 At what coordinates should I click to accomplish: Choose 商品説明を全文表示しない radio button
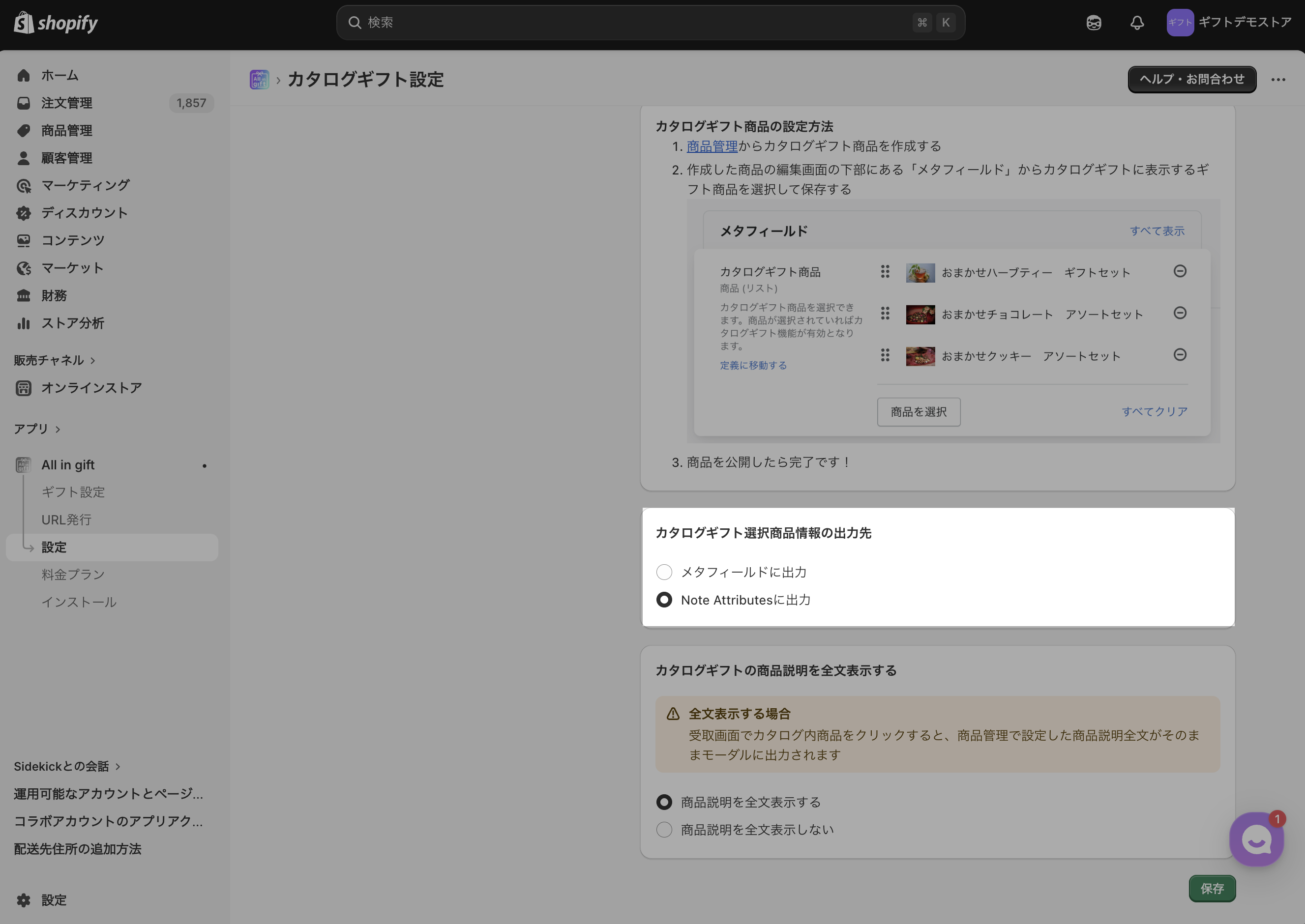tap(664, 830)
